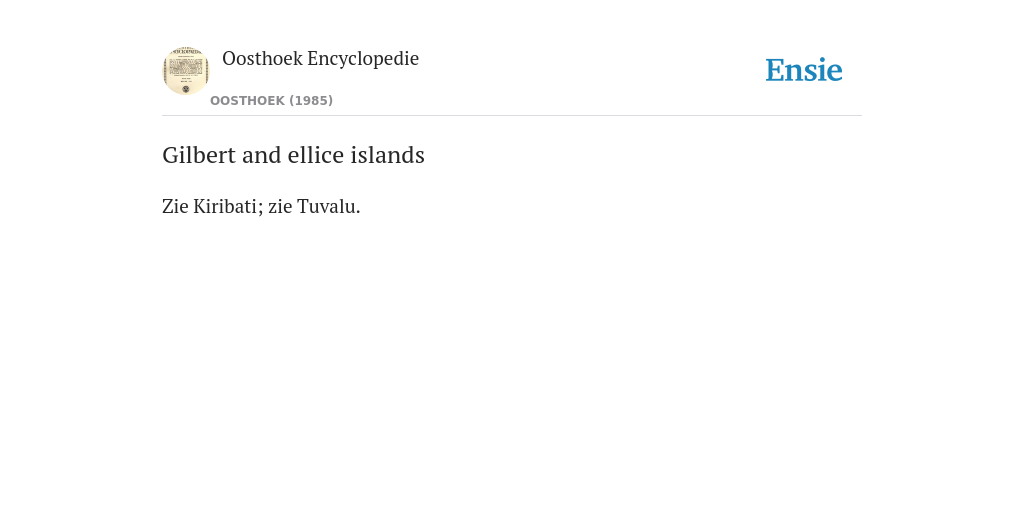Open the Oosthoek Encyclopedie round cover thumbnail
The height and width of the screenshot is (512, 1024).
point(186,71)
